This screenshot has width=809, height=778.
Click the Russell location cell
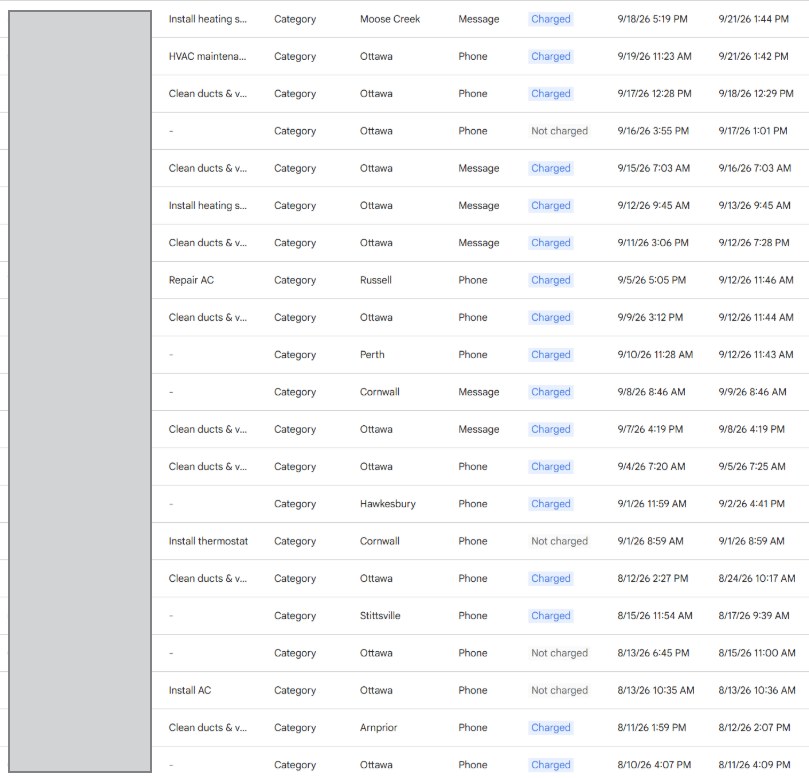click(x=376, y=280)
